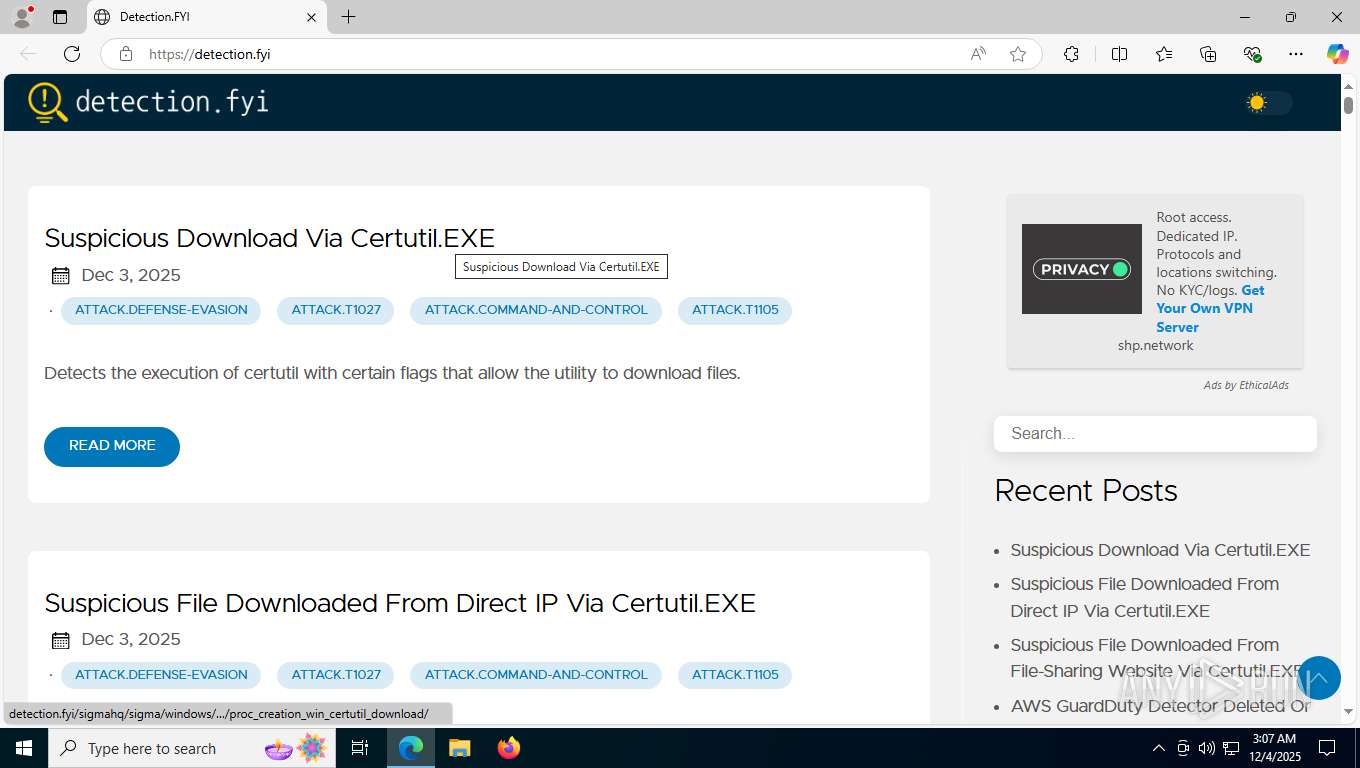Open Browser essentials heart icon
This screenshot has width=1360, height=768.
click(1252, 54)
